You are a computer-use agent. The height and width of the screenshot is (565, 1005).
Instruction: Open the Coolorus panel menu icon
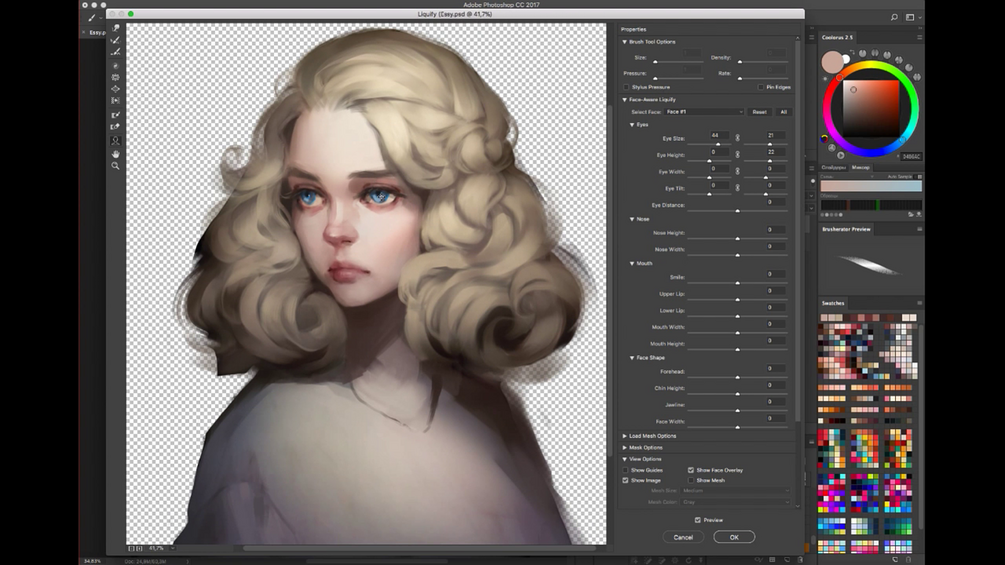919,37
